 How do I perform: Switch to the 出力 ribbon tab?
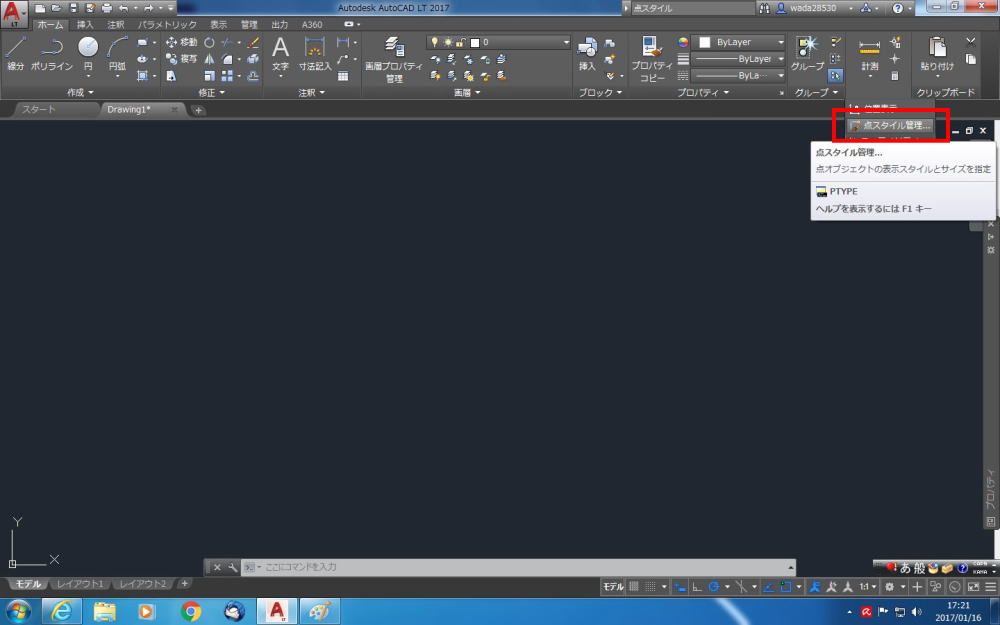pos(280,25)
